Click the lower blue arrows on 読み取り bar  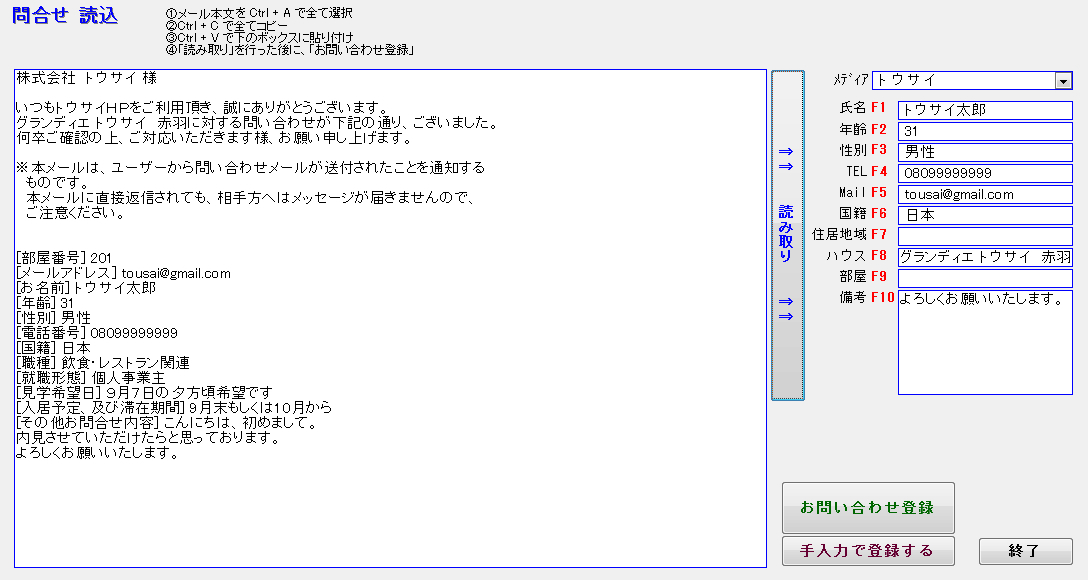point(786,309)
